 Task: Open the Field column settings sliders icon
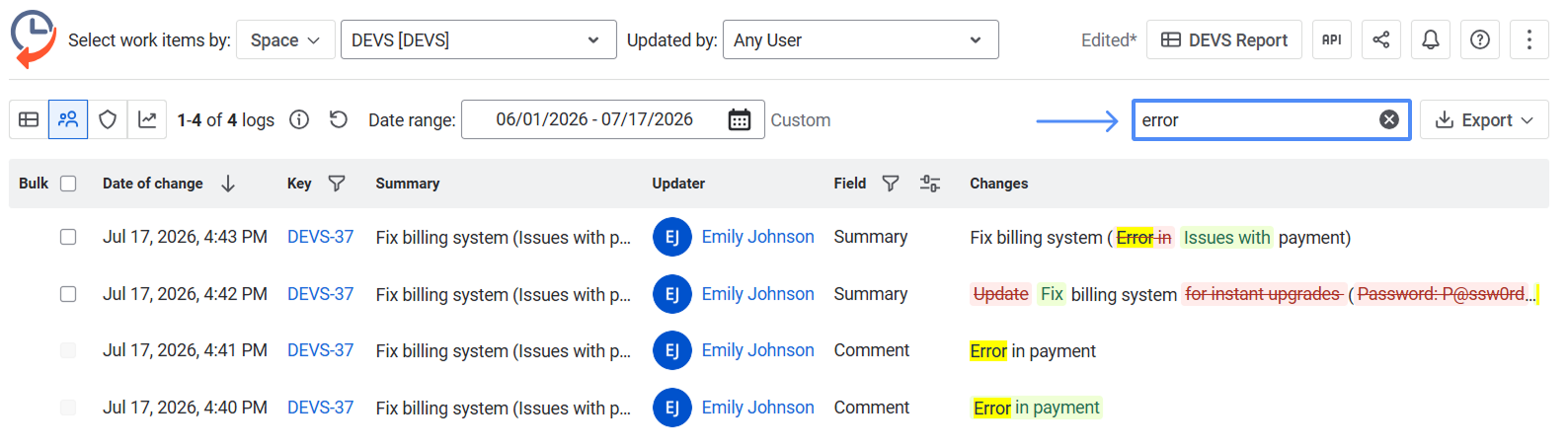[x=929, y=184]
